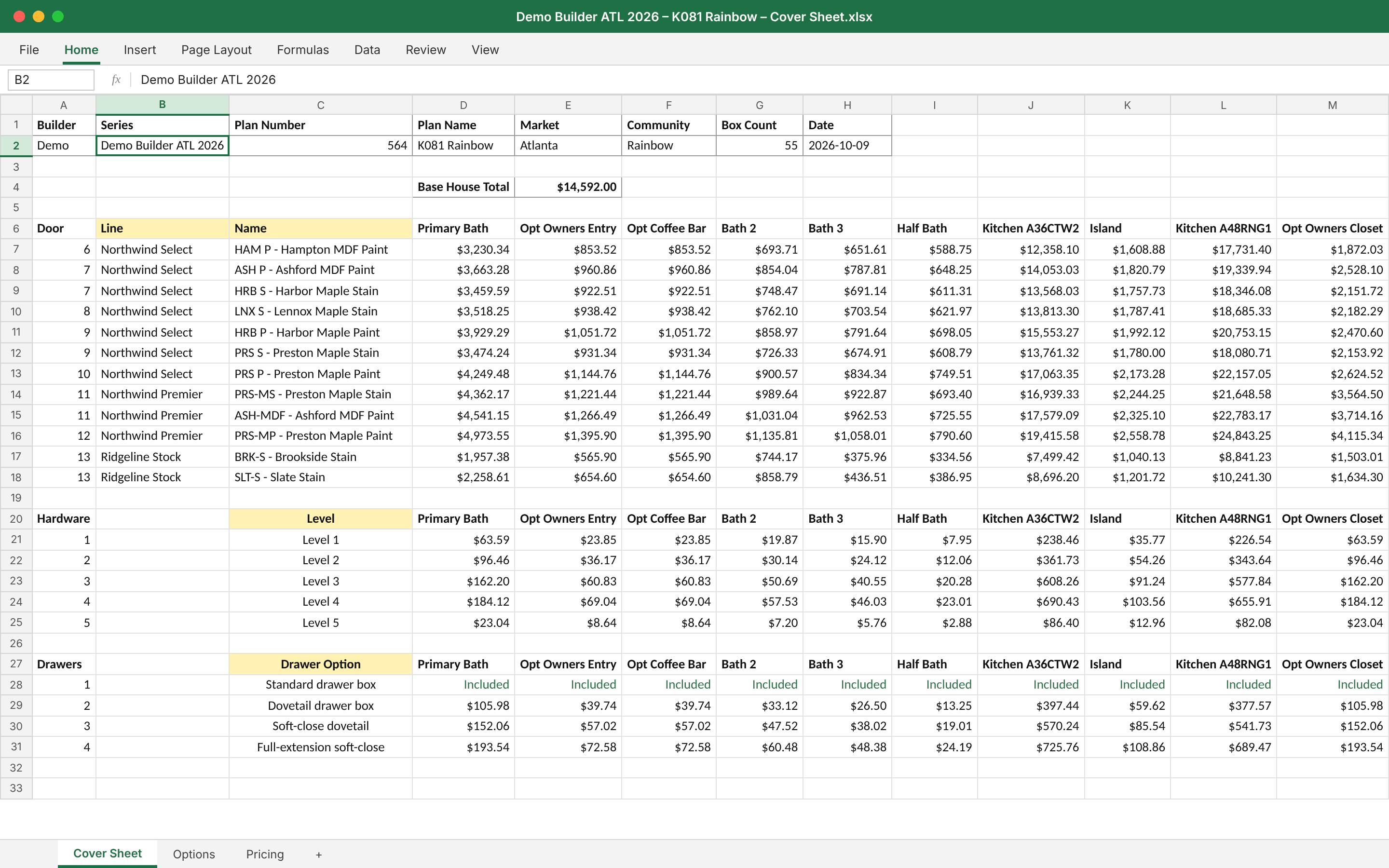
Task: Select the Base House Total value $14,592.00
Action: (568, 187)
